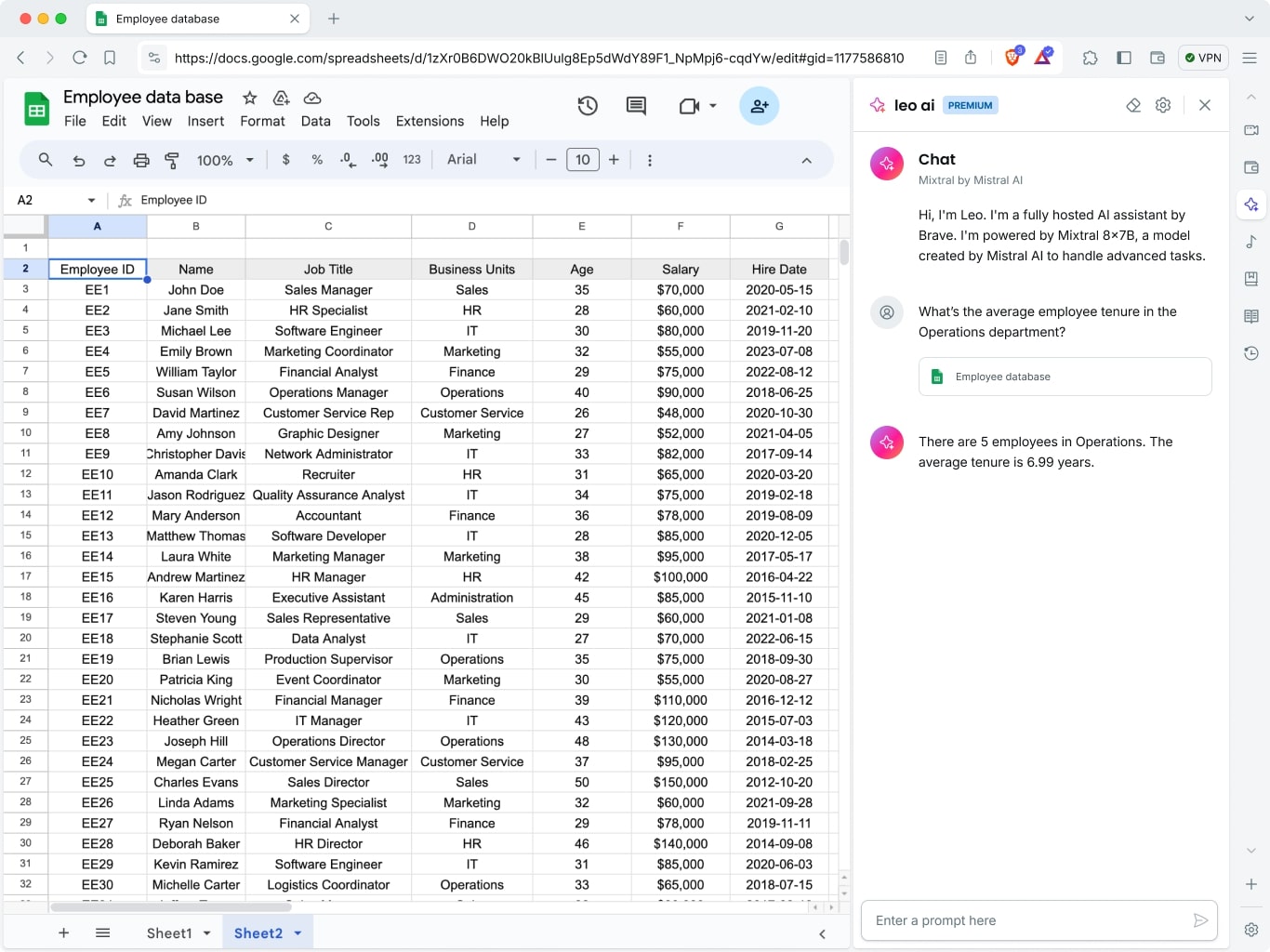This screenshot has width=1270, height=952.
Task: Close the Leo AI sidebar
Action: (1205, 105)
